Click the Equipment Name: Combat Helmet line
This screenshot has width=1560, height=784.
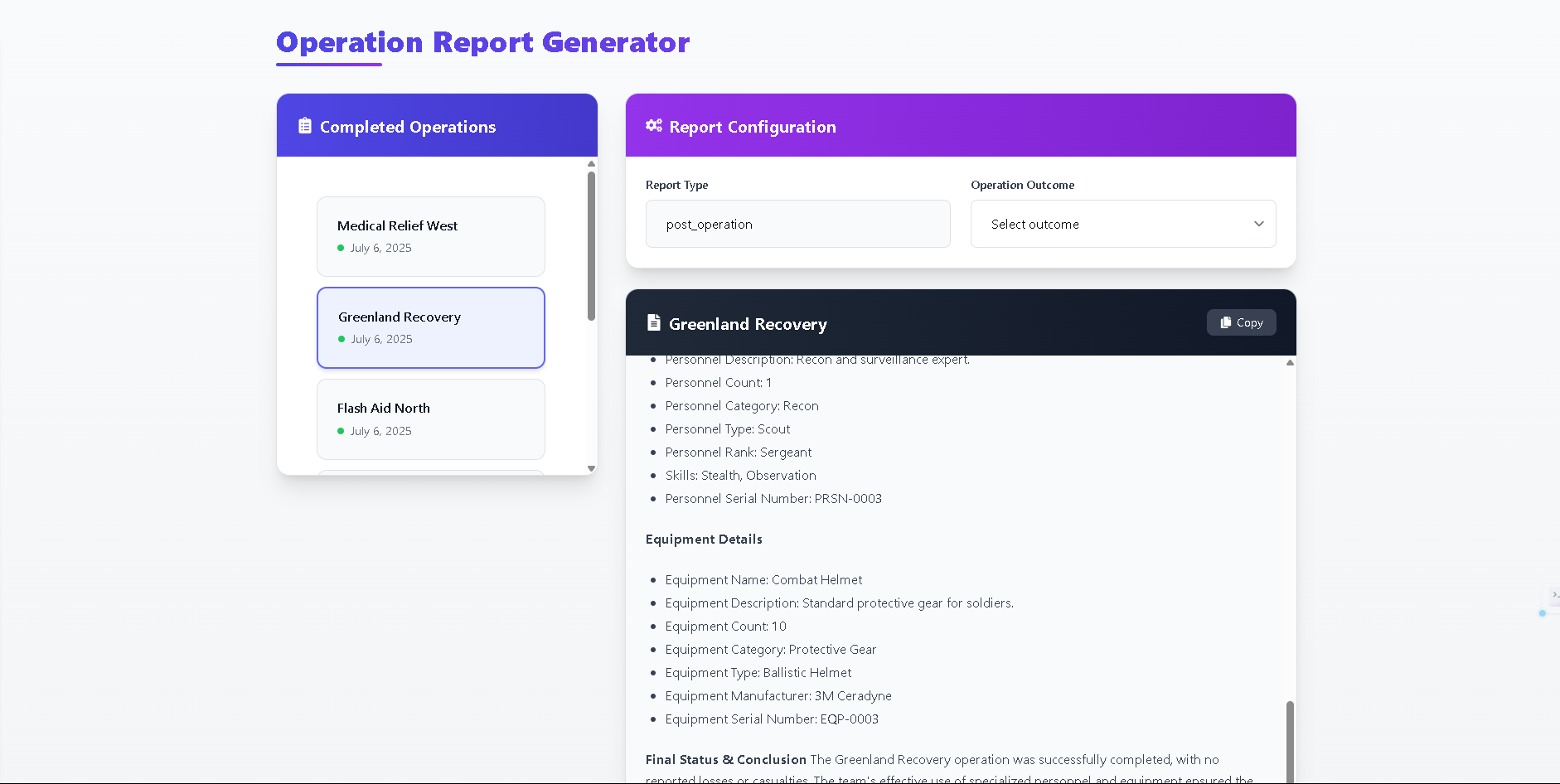pyautogui.click(x=763, y=579)
